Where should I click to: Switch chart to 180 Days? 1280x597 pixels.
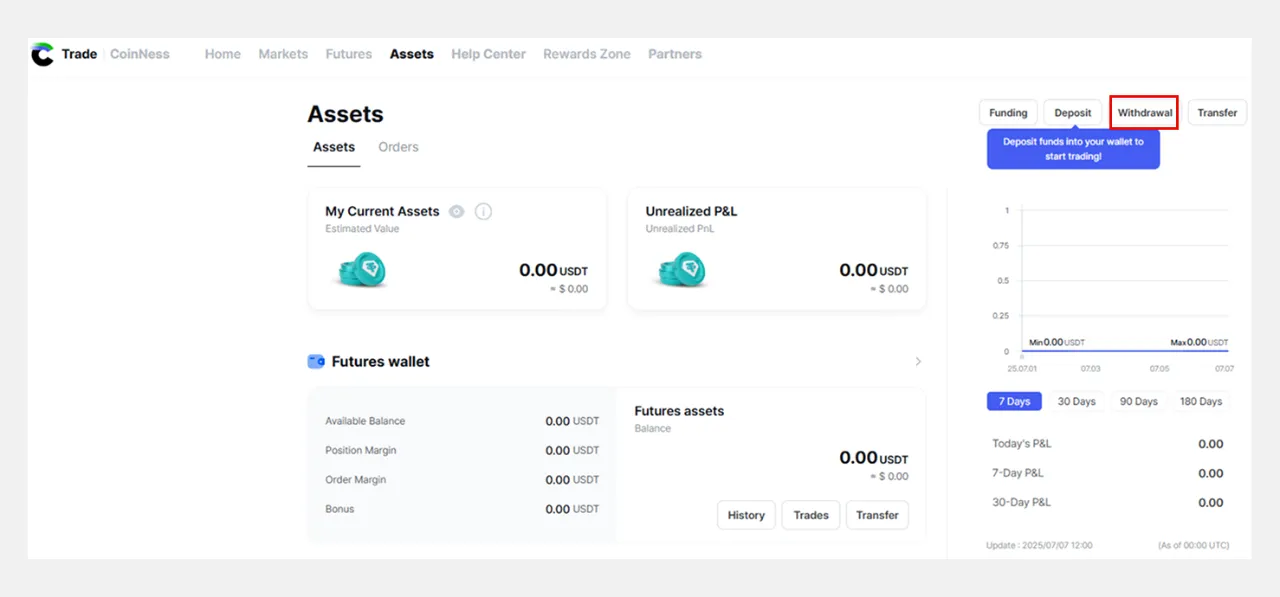1200,401
